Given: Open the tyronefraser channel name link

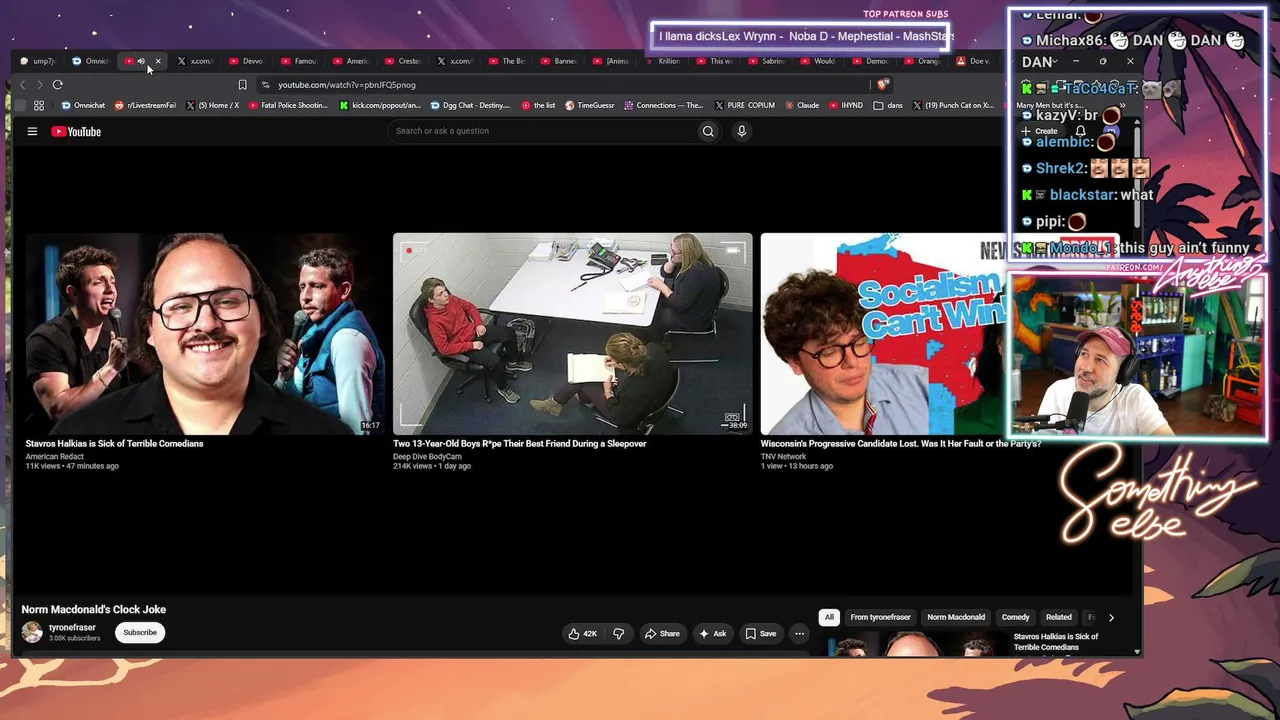Looking at the screenshot, I should pyautogui.click(x=72, y=628).
